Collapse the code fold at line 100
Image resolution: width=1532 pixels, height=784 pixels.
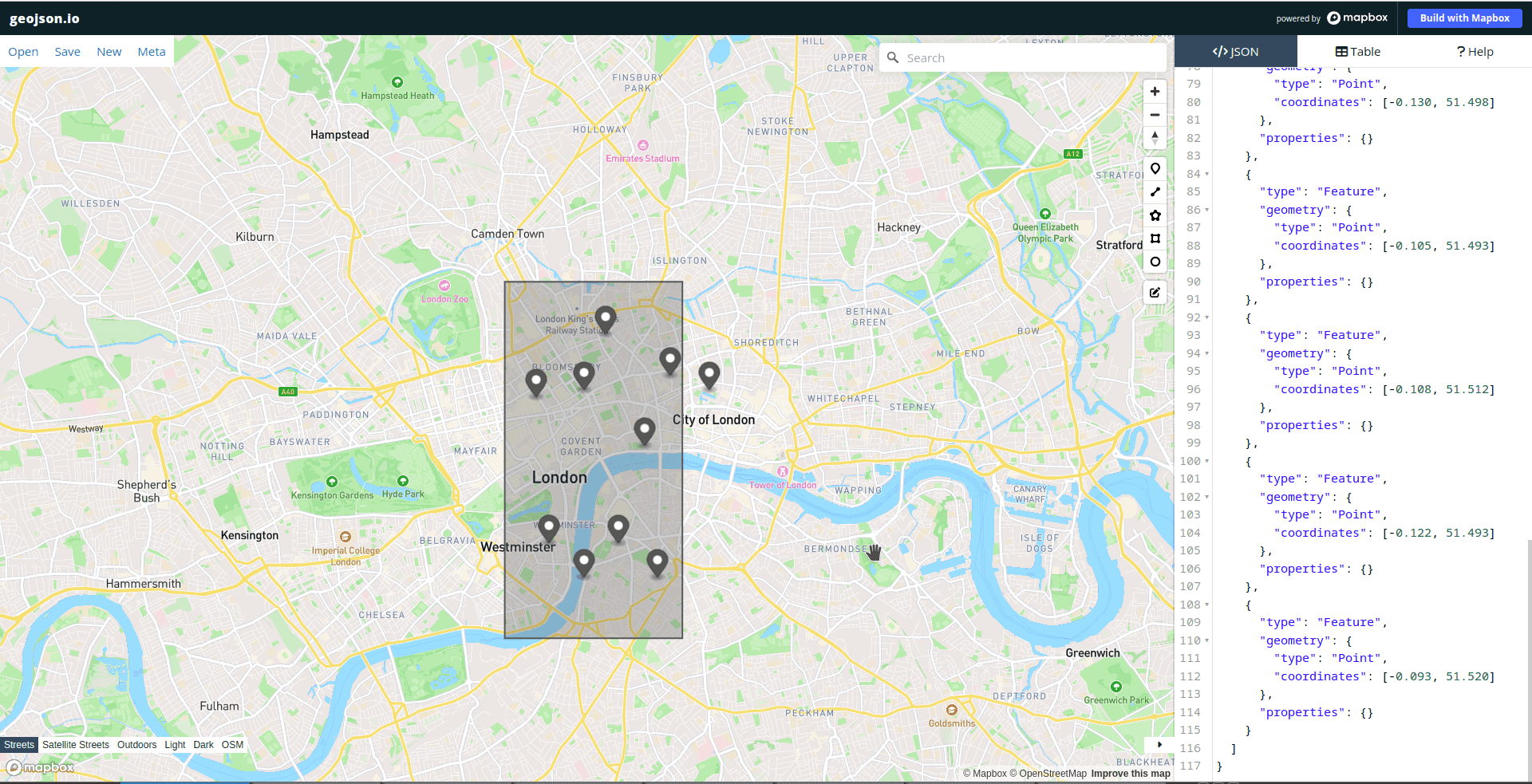[1206, 461]
